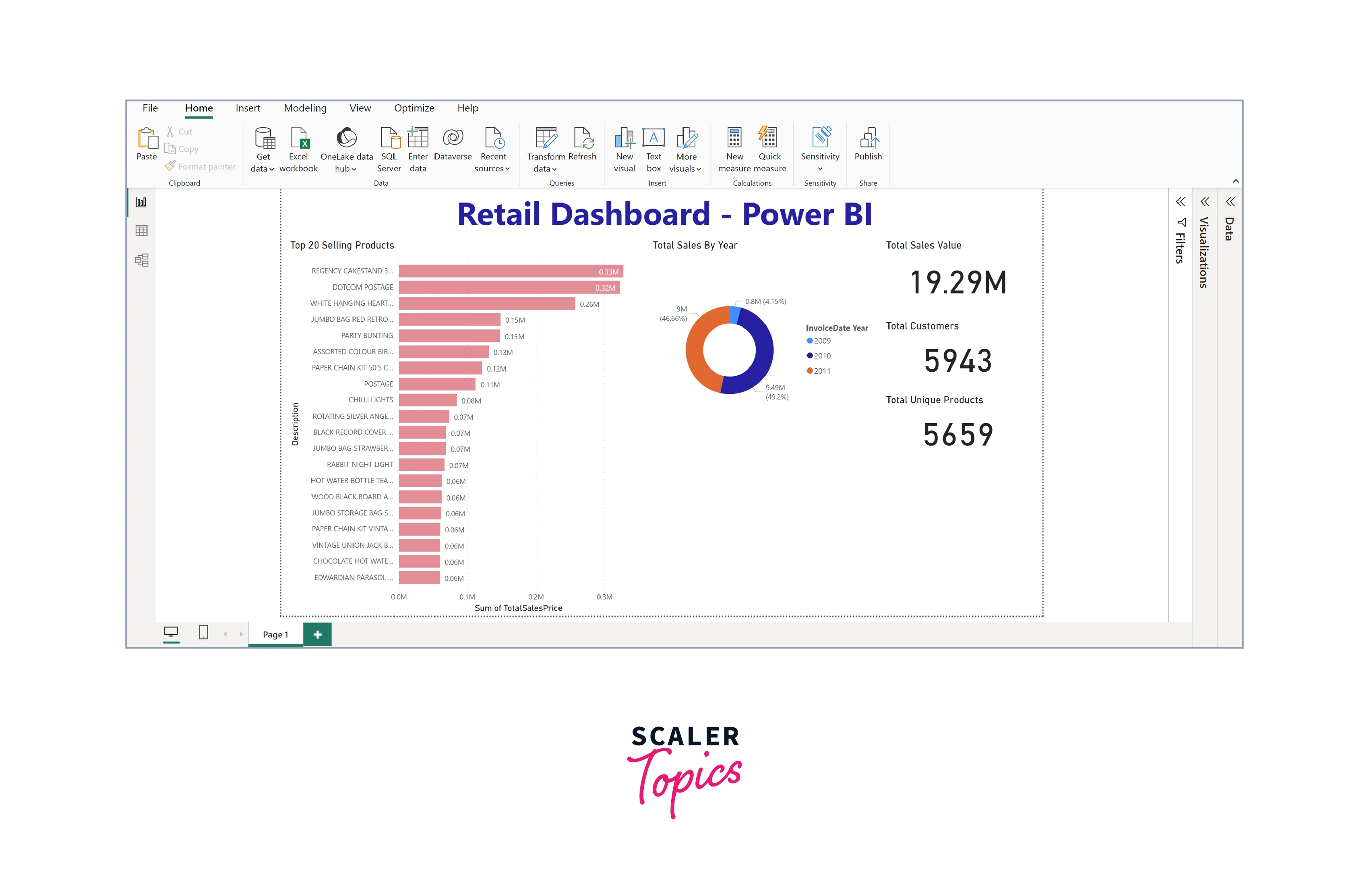1369x896 pixels.
Task: Open Model view from left sidebar
Action: click(x=141, y=260)
